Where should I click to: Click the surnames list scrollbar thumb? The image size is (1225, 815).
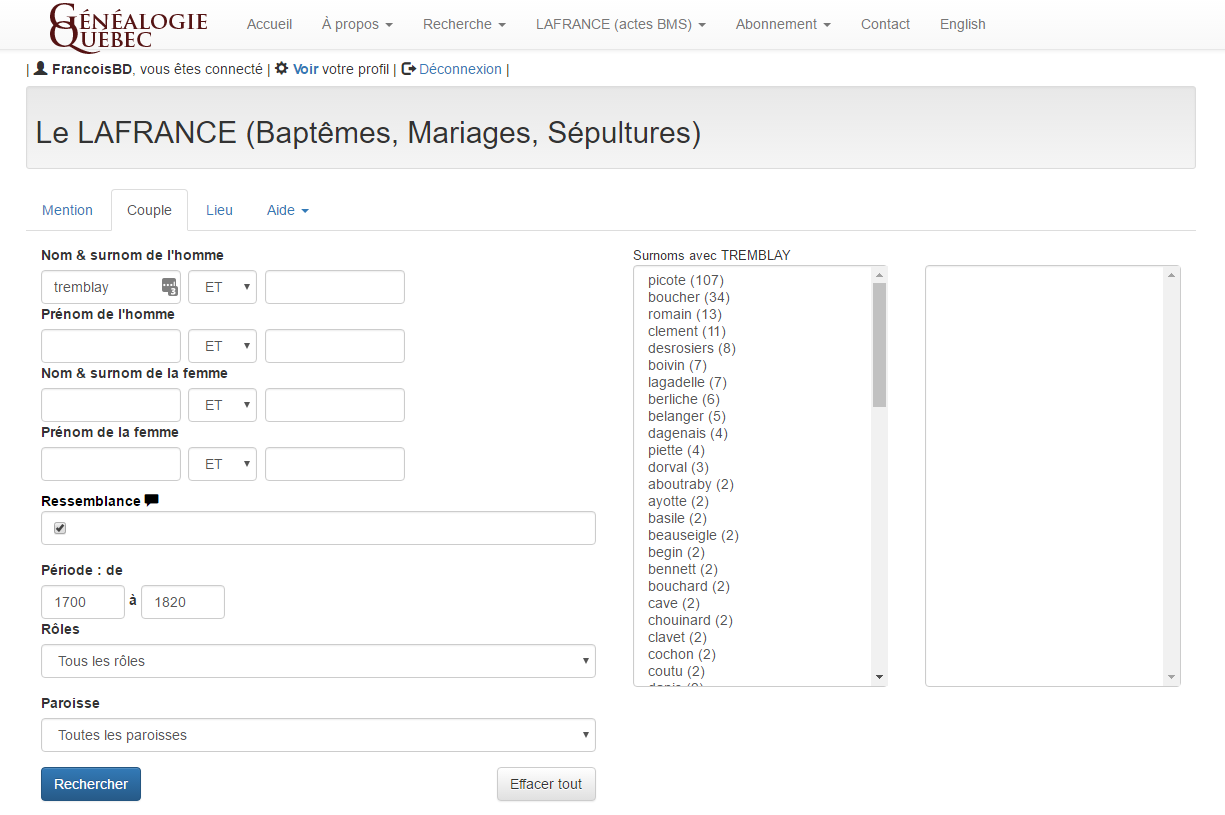879,345
